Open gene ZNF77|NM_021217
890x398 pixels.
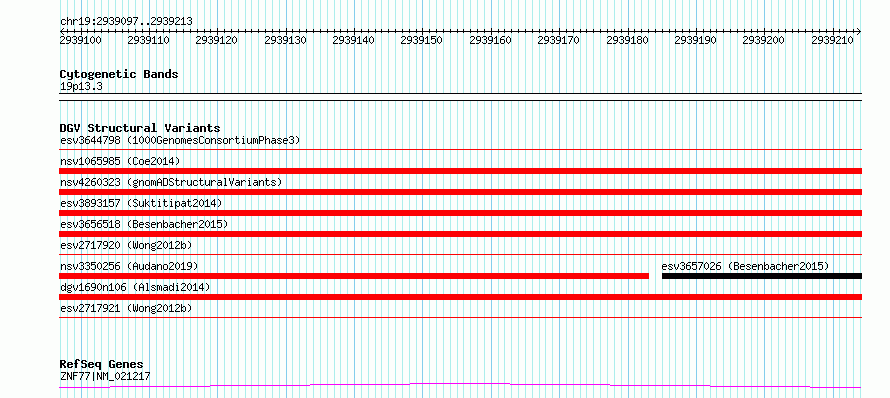[105, 376]
